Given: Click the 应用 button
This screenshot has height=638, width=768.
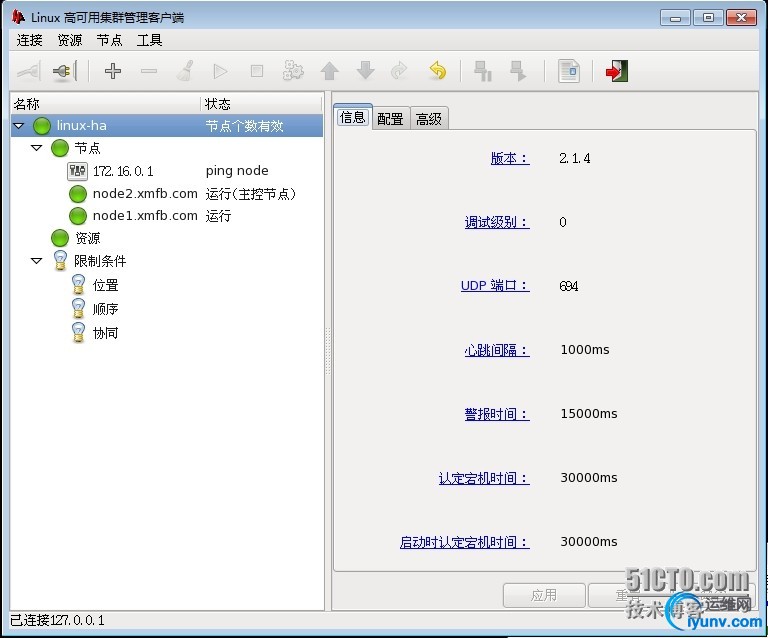Looking at the screenshot, I should (544, 595).
